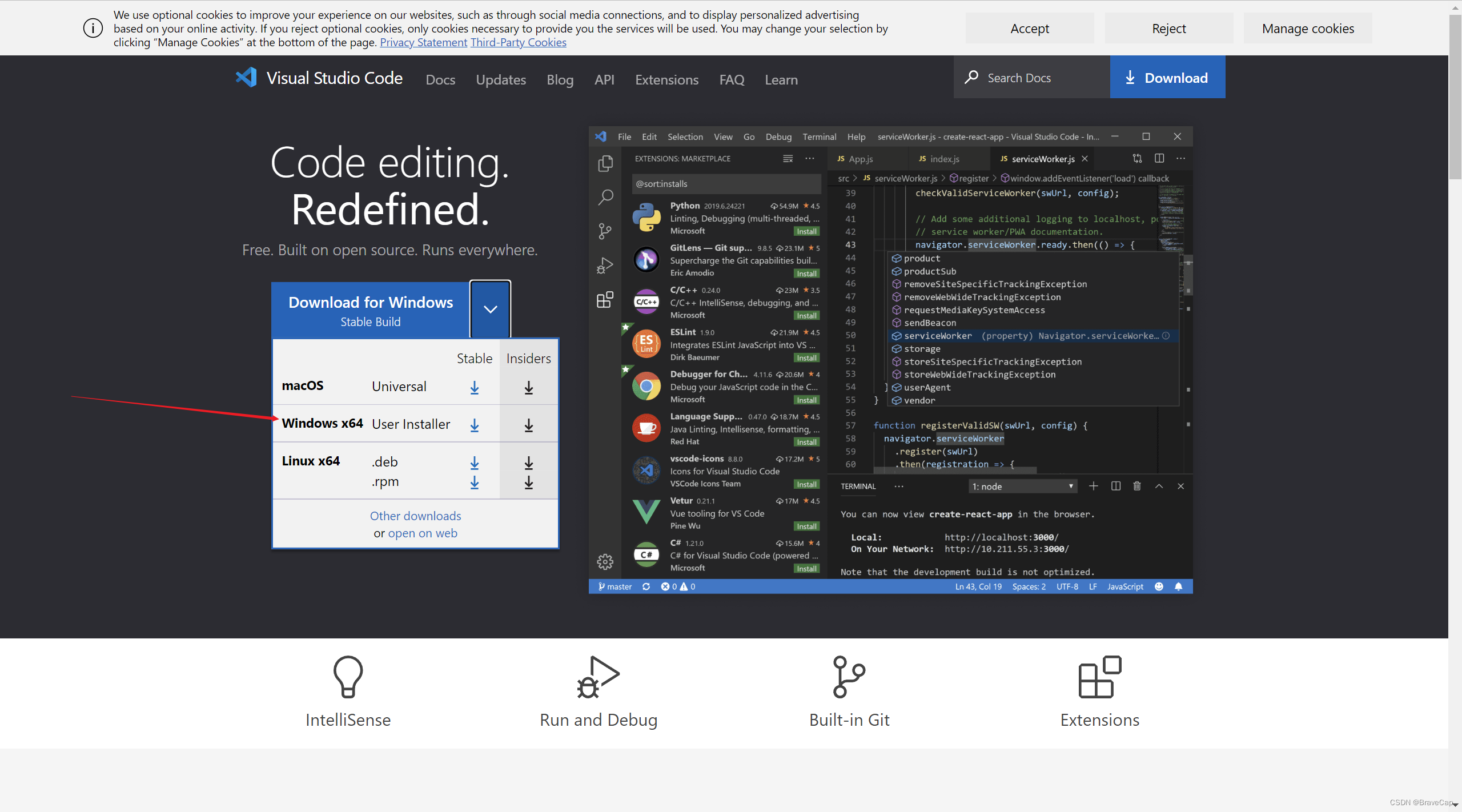The image size is (1462, 812).
Task: Download macOS Universal Insiders build
Action: pos(529,388)
